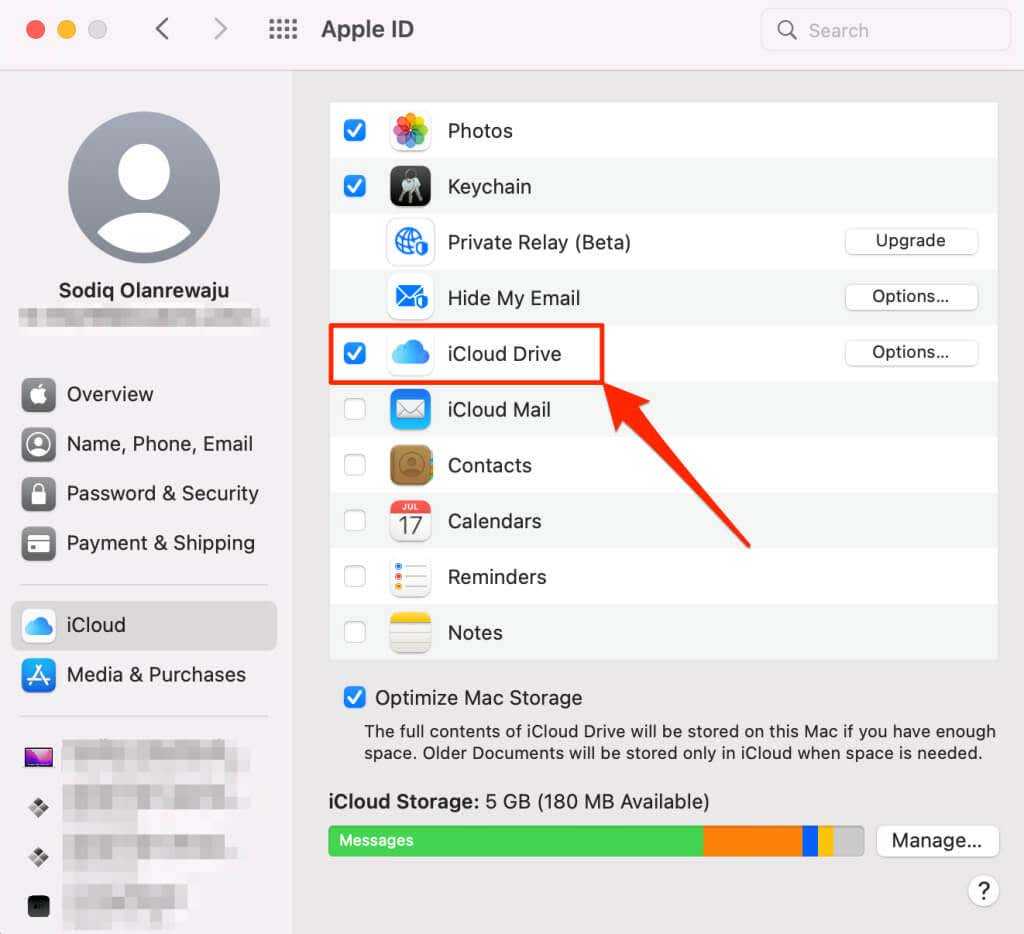Click the Upgrade button for Private Relay
1024x934 pixels.
click(x=910, y=241)
